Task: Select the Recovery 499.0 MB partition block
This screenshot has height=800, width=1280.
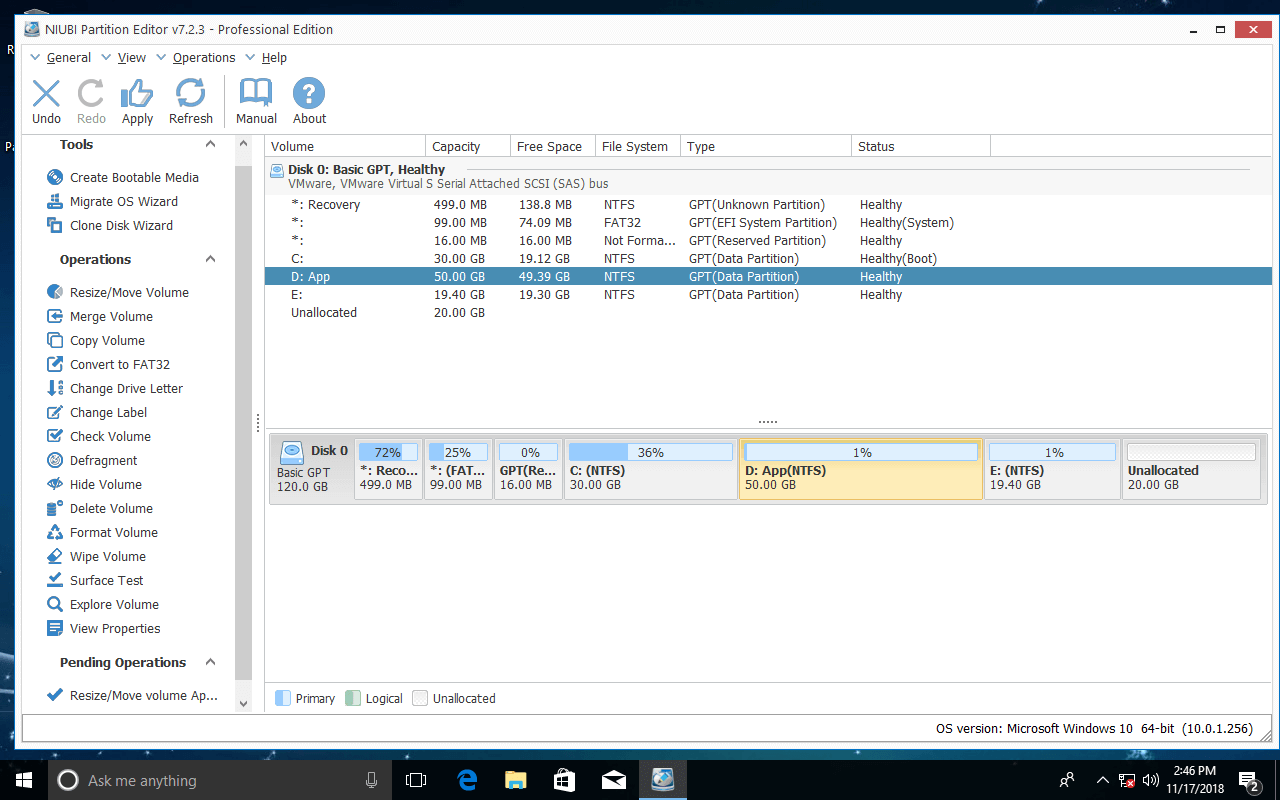Action: point(388,468)
